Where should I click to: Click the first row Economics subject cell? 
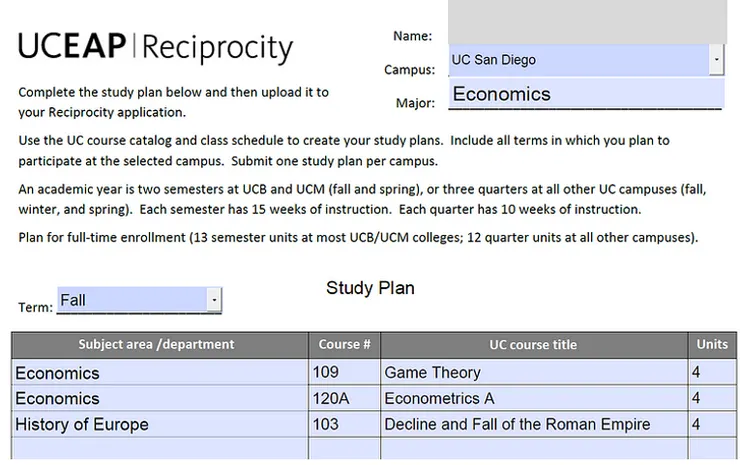coord(159,373)
